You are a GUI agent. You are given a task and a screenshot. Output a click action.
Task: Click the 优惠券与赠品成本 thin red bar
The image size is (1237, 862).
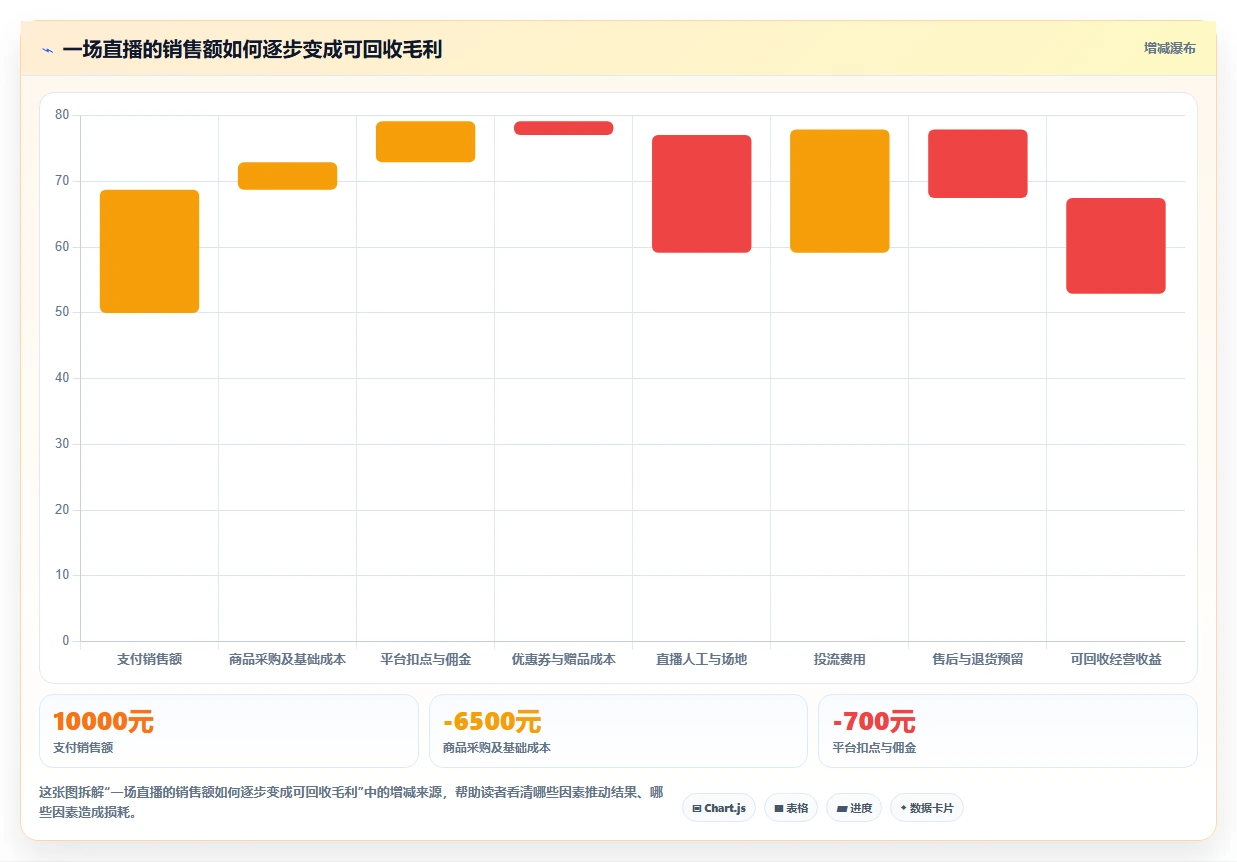[x=563, y=128]
